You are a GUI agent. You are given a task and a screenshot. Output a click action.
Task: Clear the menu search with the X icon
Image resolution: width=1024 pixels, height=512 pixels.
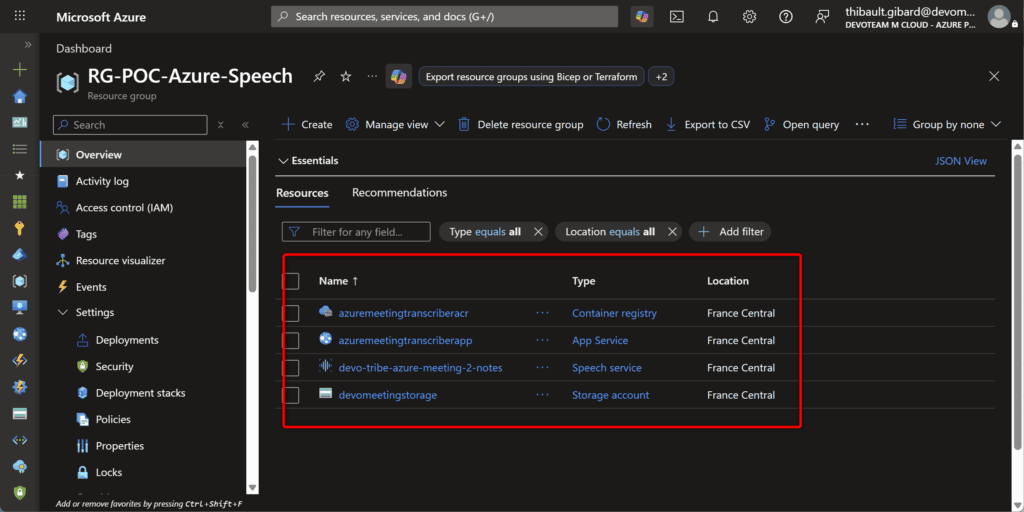click(221, 125)
